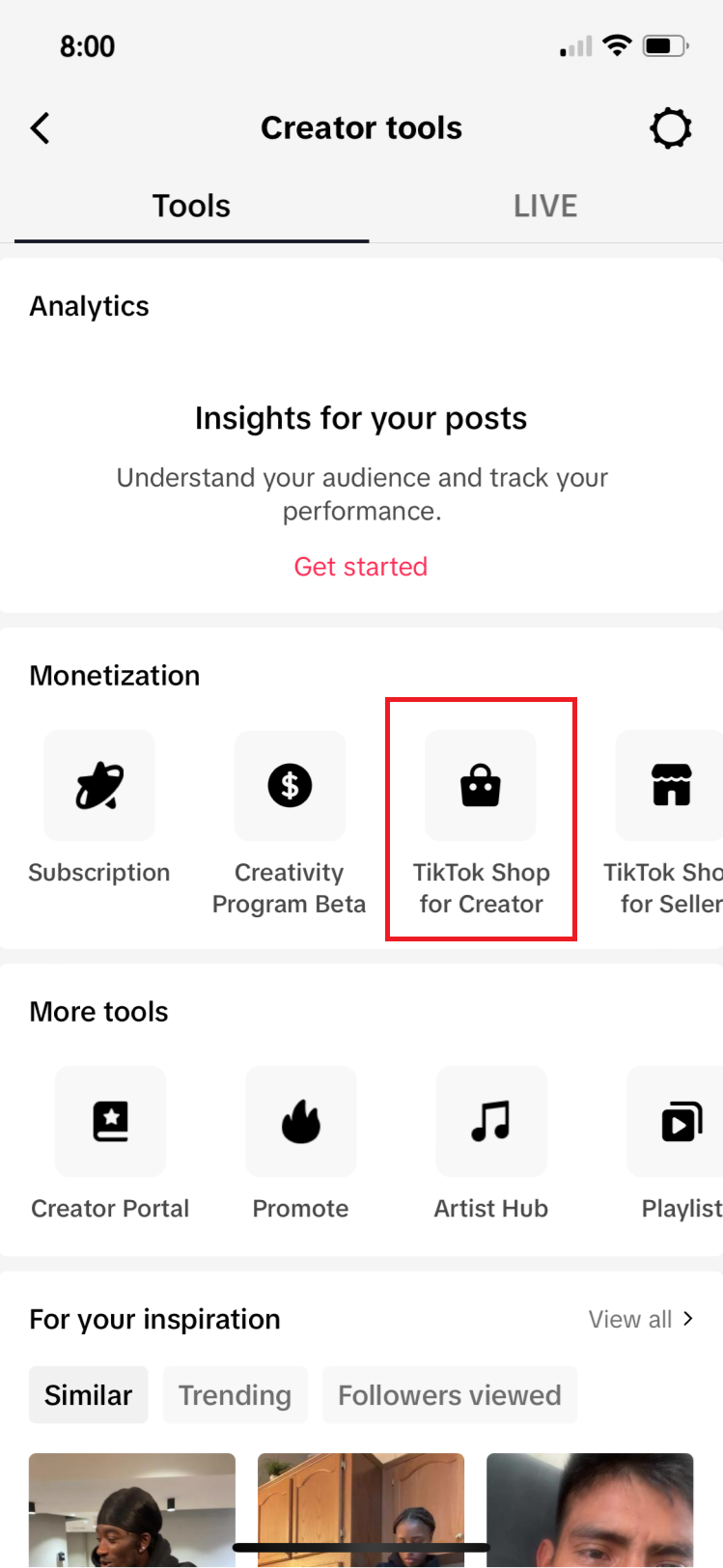Switch to the Tools tab
723x1568 pixels.
coord(191,207)
